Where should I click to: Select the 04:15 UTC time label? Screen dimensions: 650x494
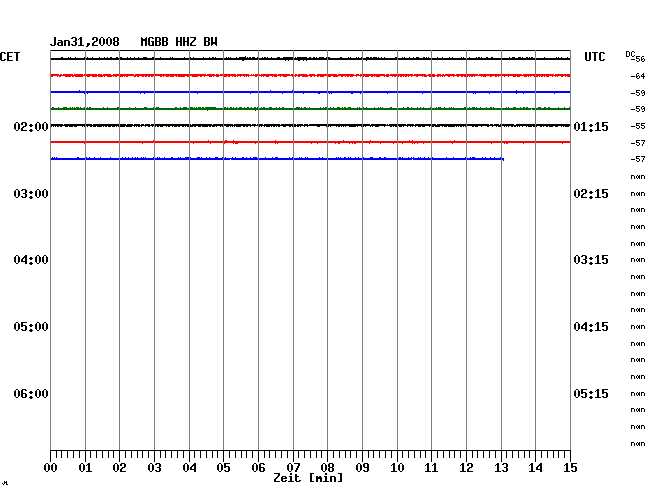[x=591, y=327]
